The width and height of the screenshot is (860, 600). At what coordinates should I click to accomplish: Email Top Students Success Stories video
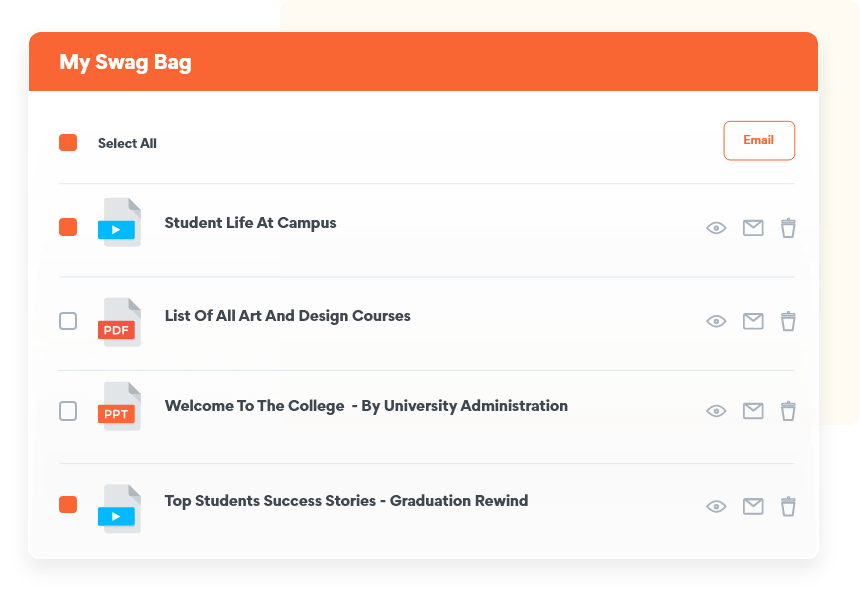753,507
